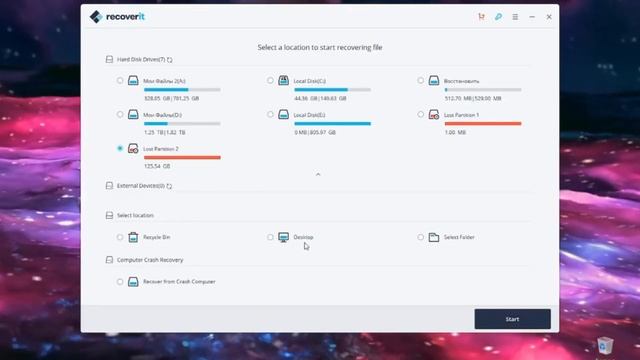Click the 'Select Folder' label
The height and width of the screenshot is (360, 640).
tap(459, 237)
